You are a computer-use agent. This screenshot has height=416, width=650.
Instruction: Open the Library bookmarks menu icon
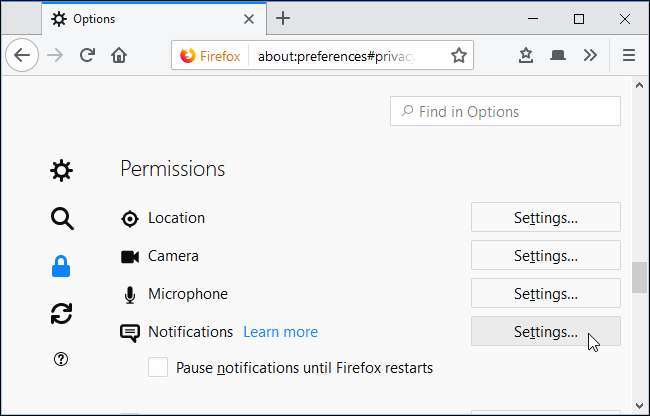tap(525, 56)
